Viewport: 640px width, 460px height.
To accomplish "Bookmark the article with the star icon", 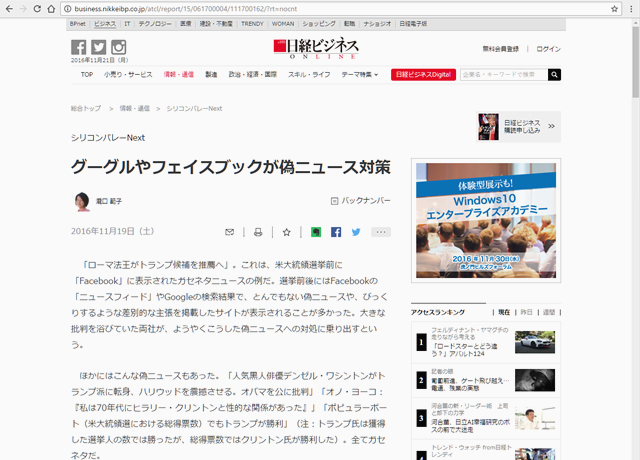I will (286, 232).
